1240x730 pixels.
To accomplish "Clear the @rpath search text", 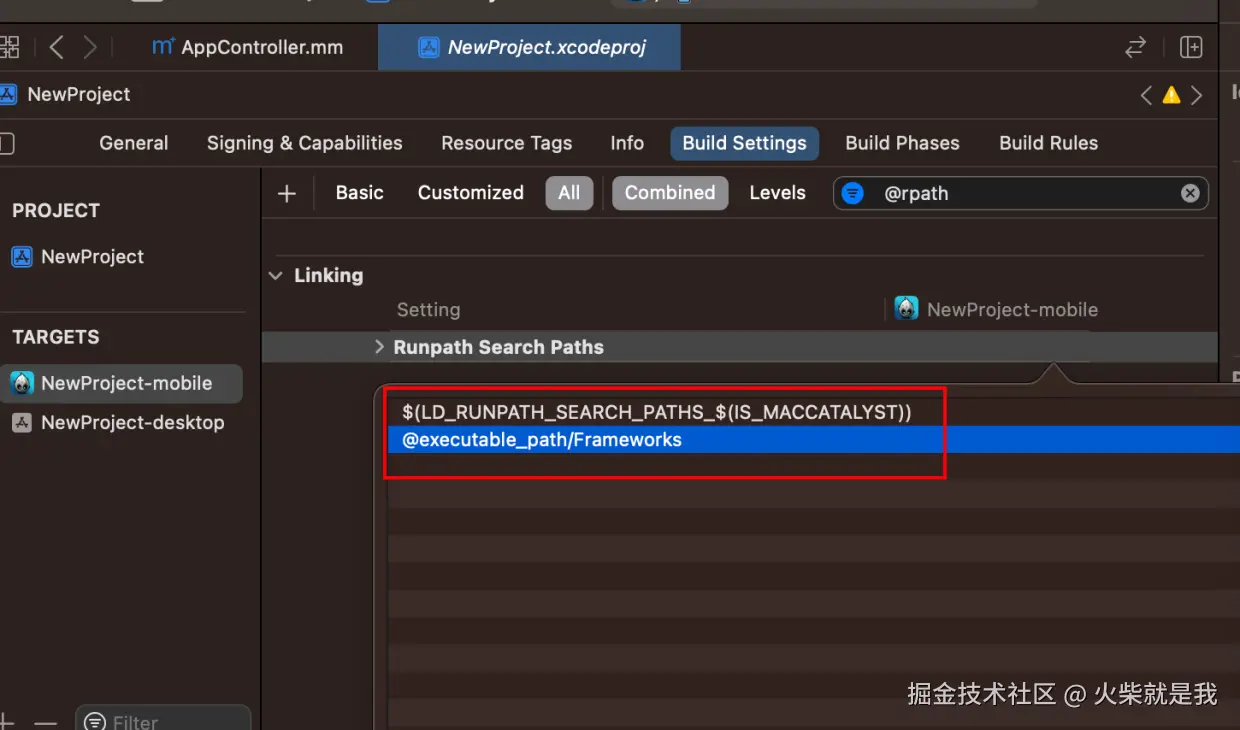I will [x=1190, y=193].
